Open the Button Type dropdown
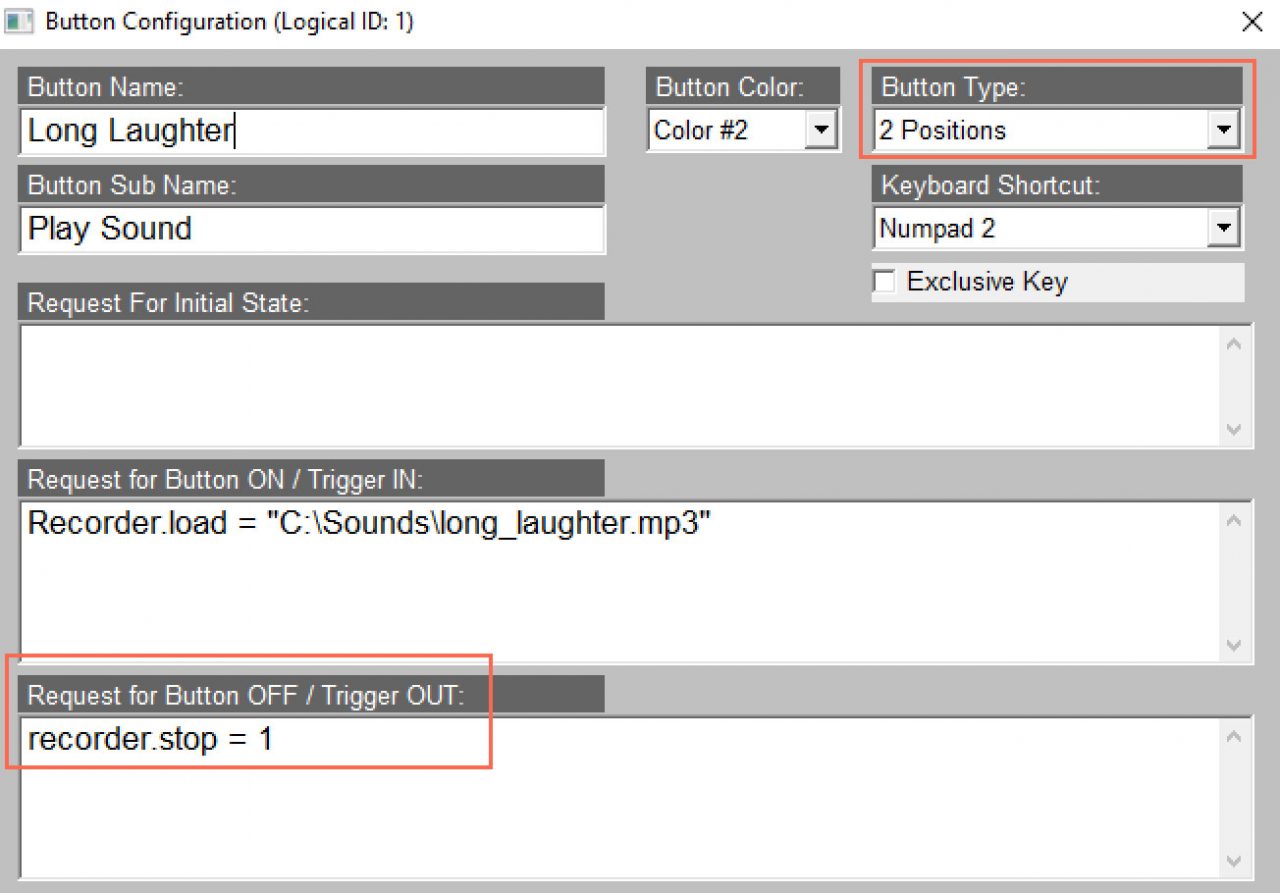This screenshot has height=893, width=1280. tap(1222, 130)
